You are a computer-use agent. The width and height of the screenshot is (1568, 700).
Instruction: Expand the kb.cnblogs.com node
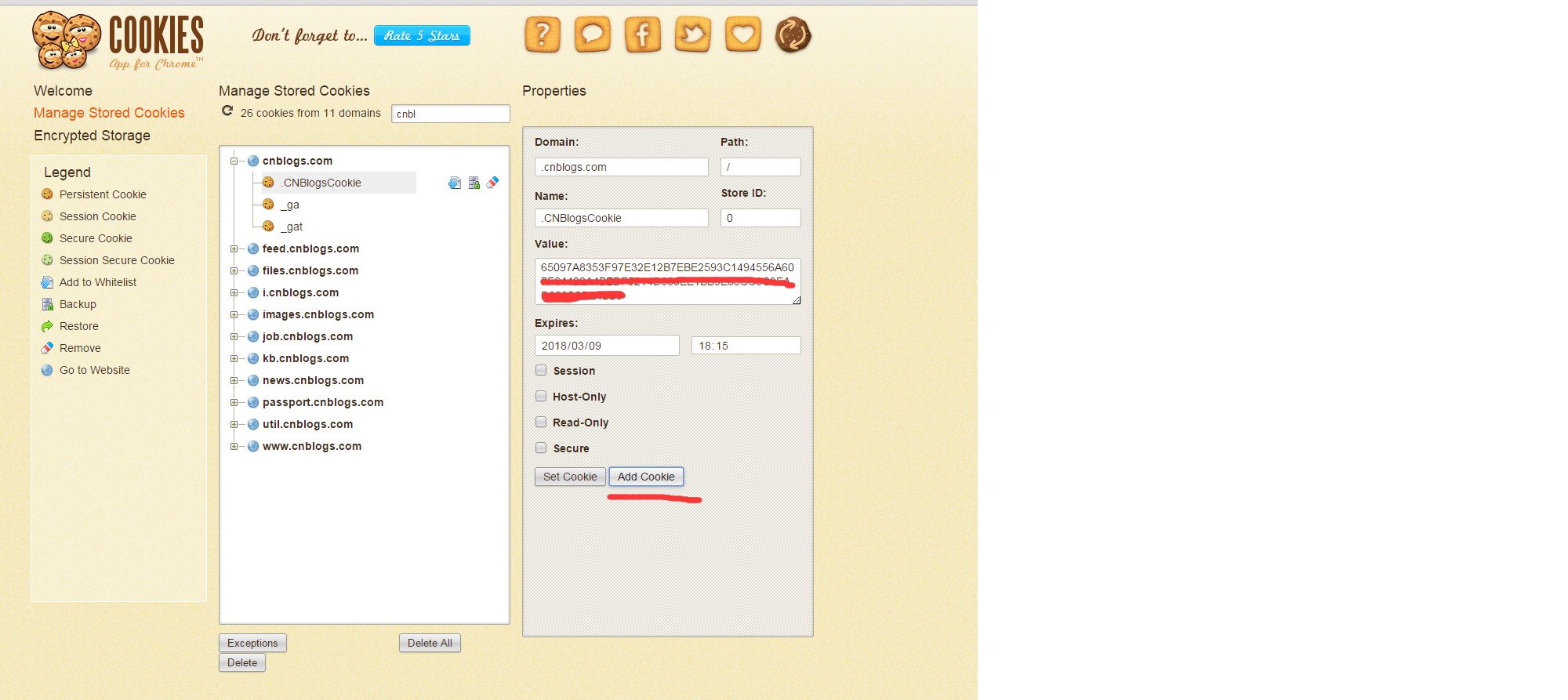[234, 358]
